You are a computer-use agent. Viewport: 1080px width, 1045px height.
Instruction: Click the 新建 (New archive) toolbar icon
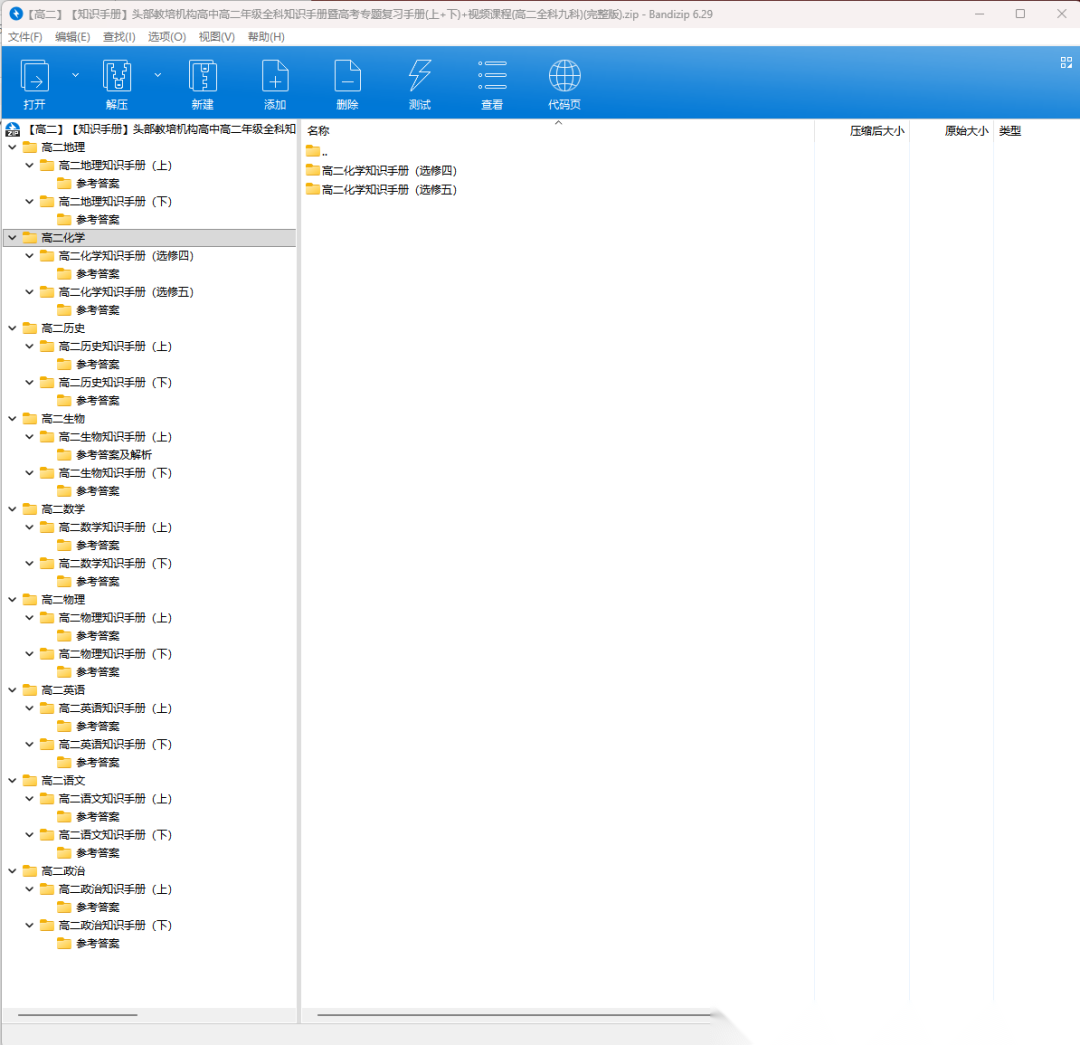click(203, 77)
